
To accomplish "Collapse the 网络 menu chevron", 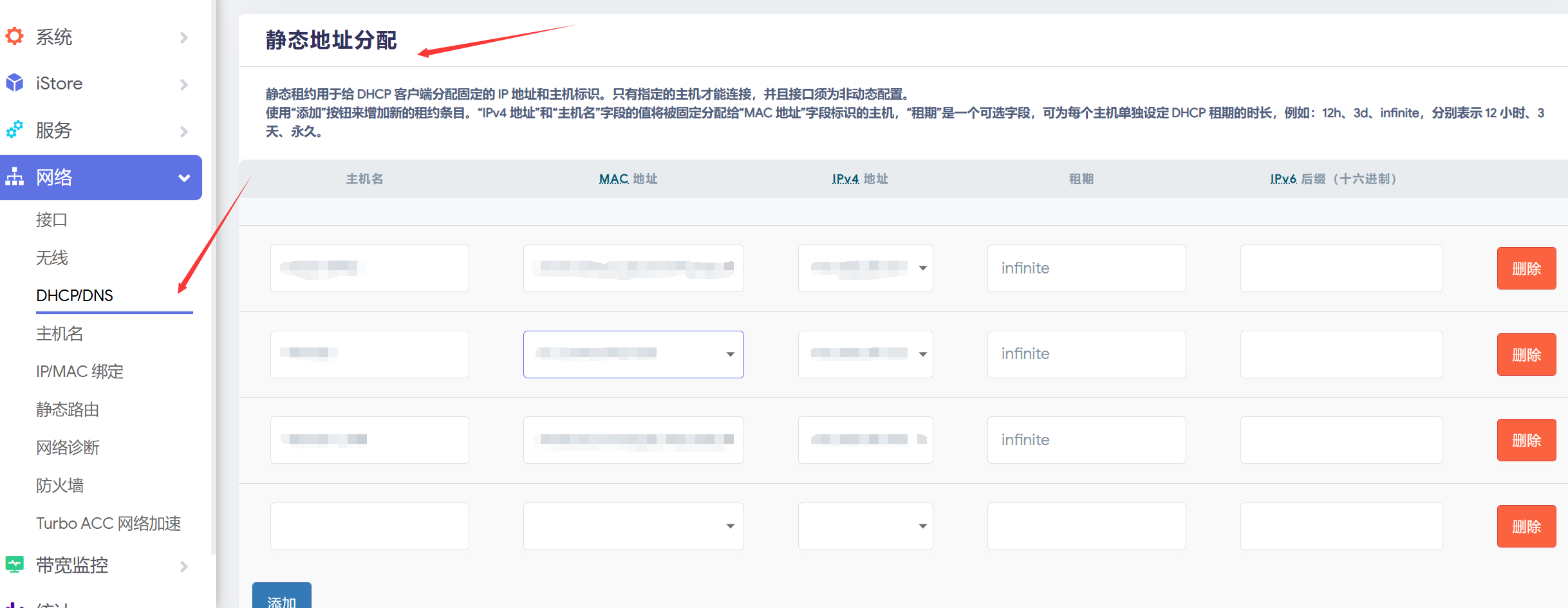I will pyautogui.click(x=184, y=178).
